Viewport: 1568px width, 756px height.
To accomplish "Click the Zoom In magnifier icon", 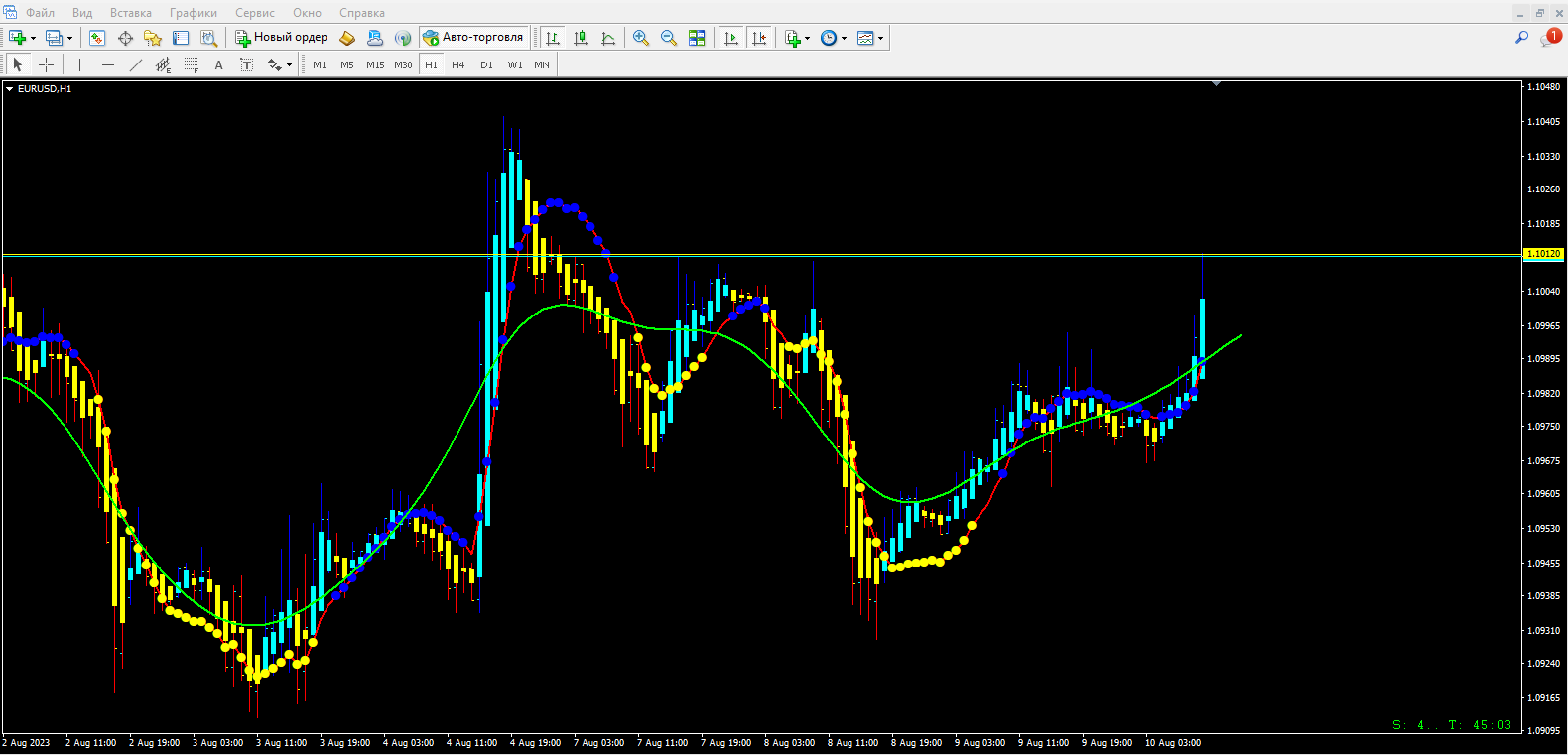I will pos(641,38).
